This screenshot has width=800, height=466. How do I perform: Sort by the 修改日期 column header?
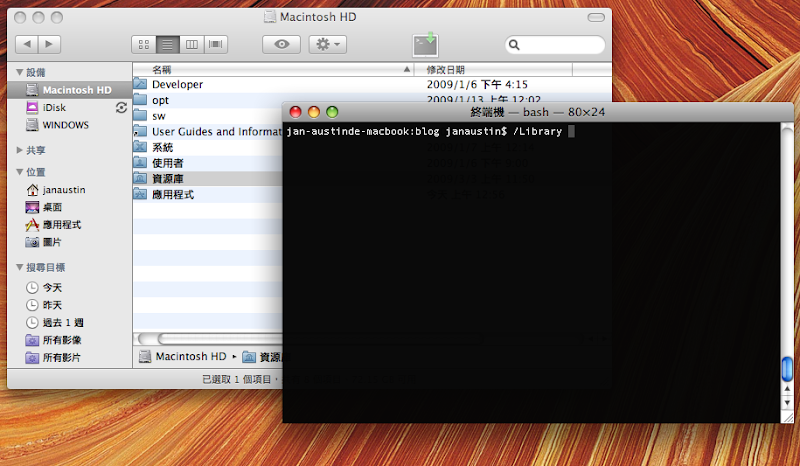[x=493, y=69]
